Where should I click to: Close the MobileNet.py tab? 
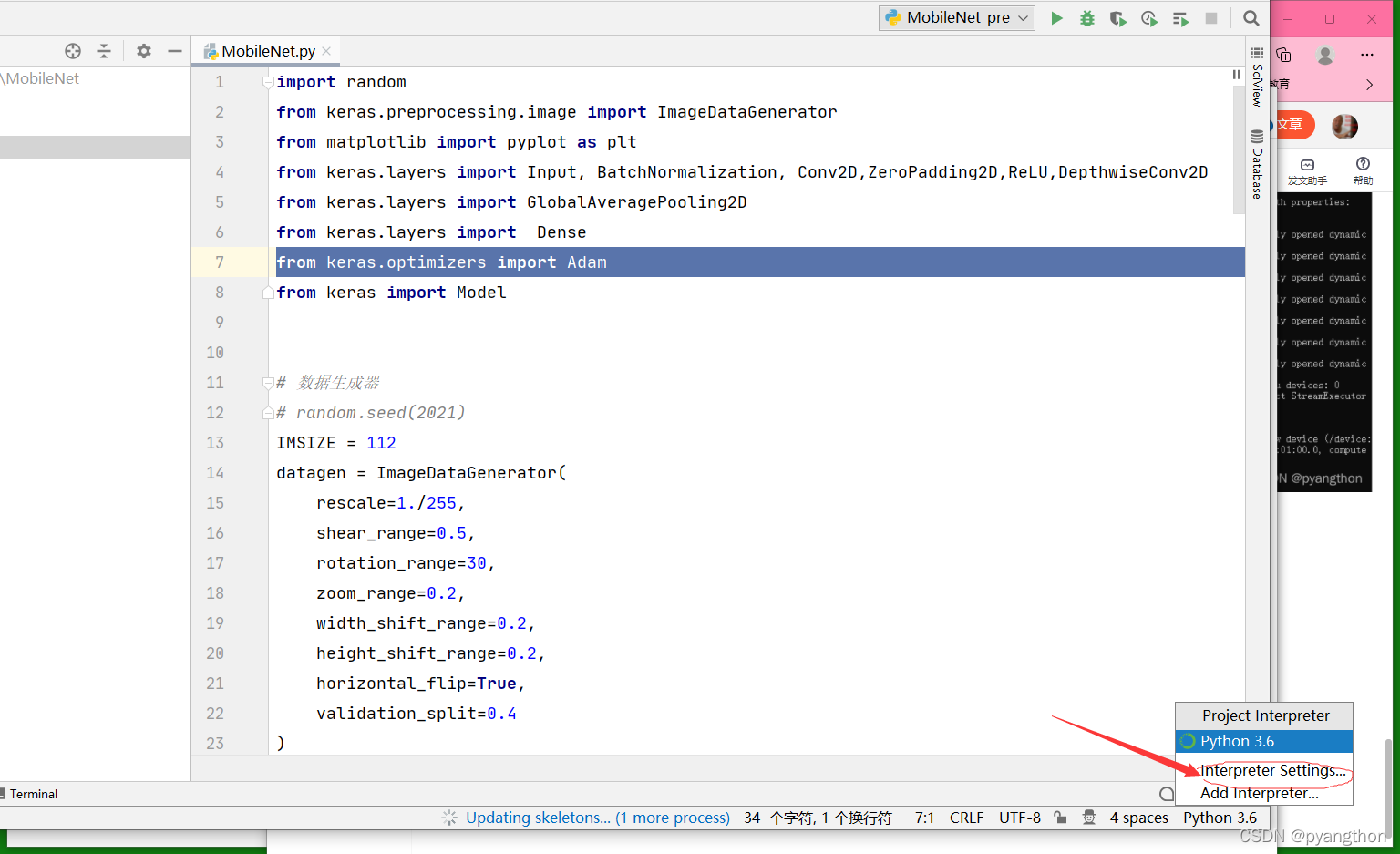click(x=326, y=51)
